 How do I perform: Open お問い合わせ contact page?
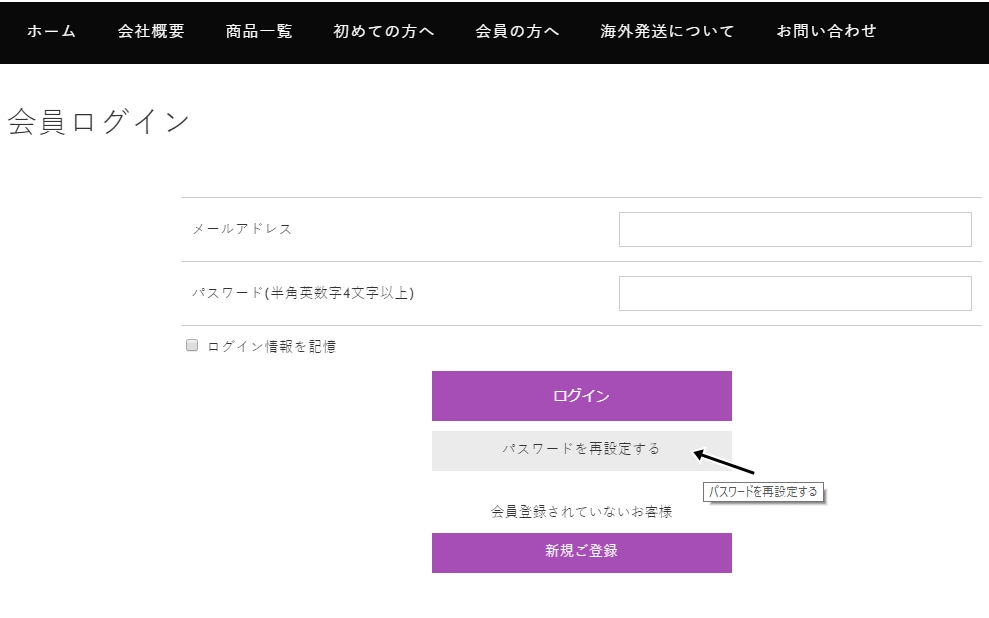coord(826,32)
